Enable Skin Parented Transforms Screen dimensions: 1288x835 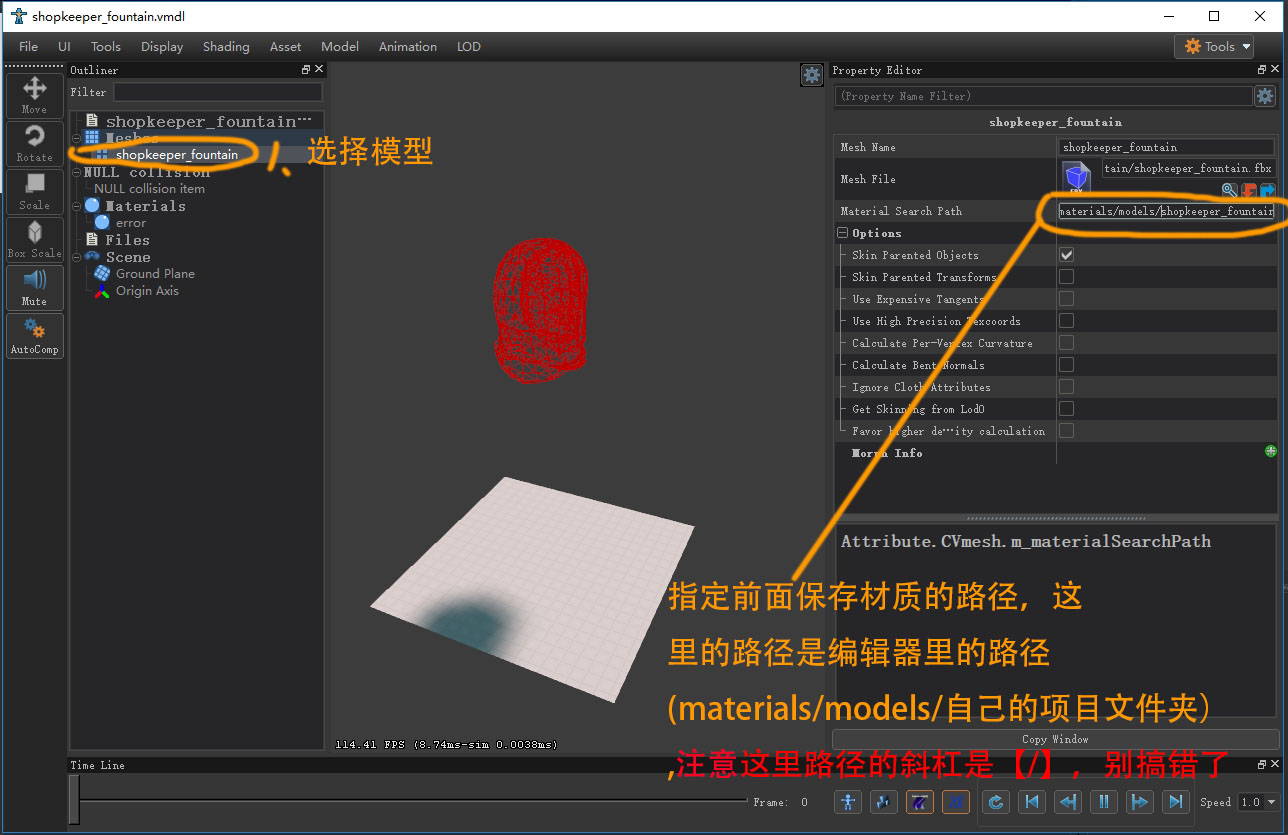[x=1066, y=276]
